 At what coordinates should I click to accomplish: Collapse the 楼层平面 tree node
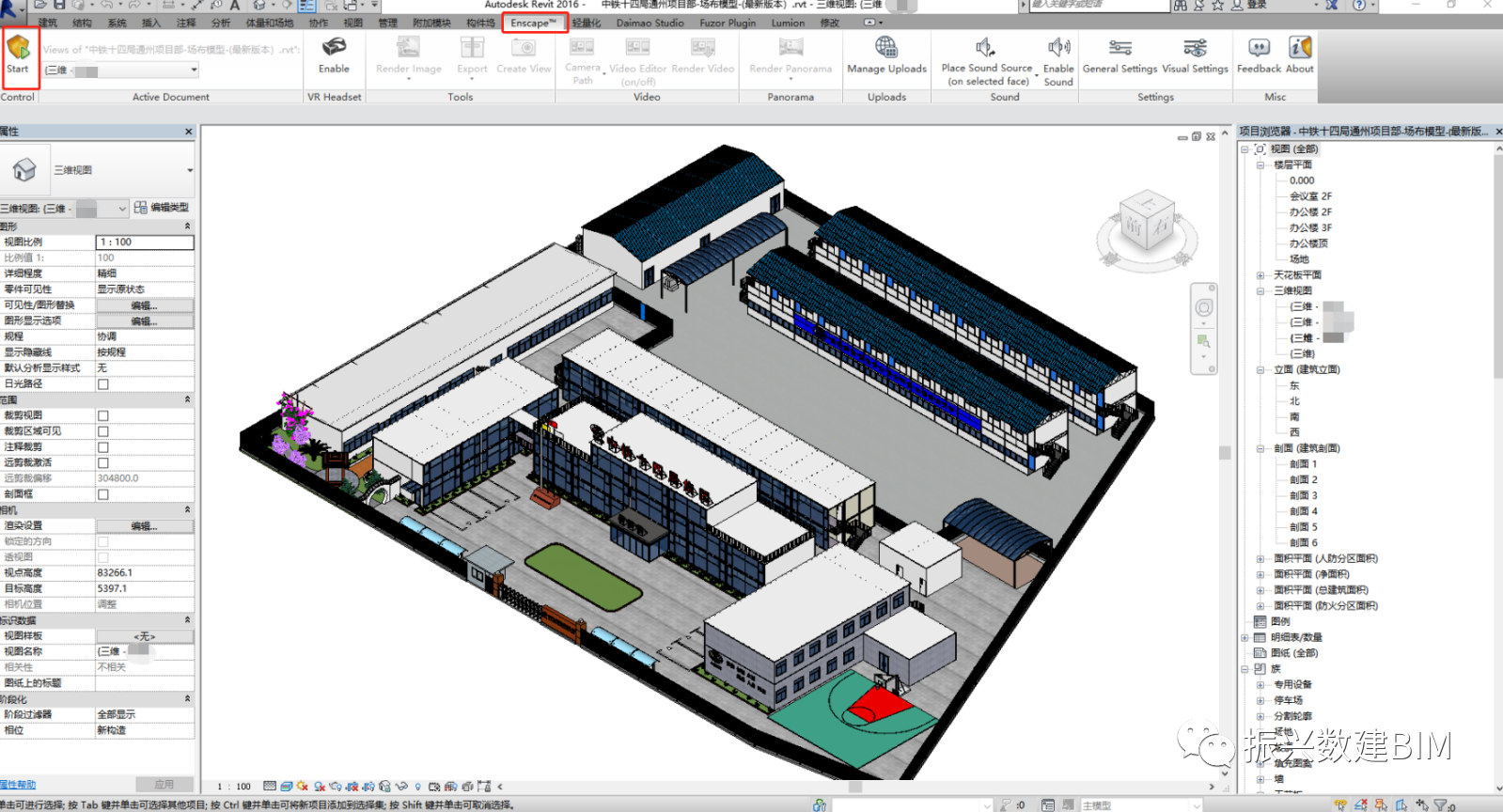[x=1260, y=165]
